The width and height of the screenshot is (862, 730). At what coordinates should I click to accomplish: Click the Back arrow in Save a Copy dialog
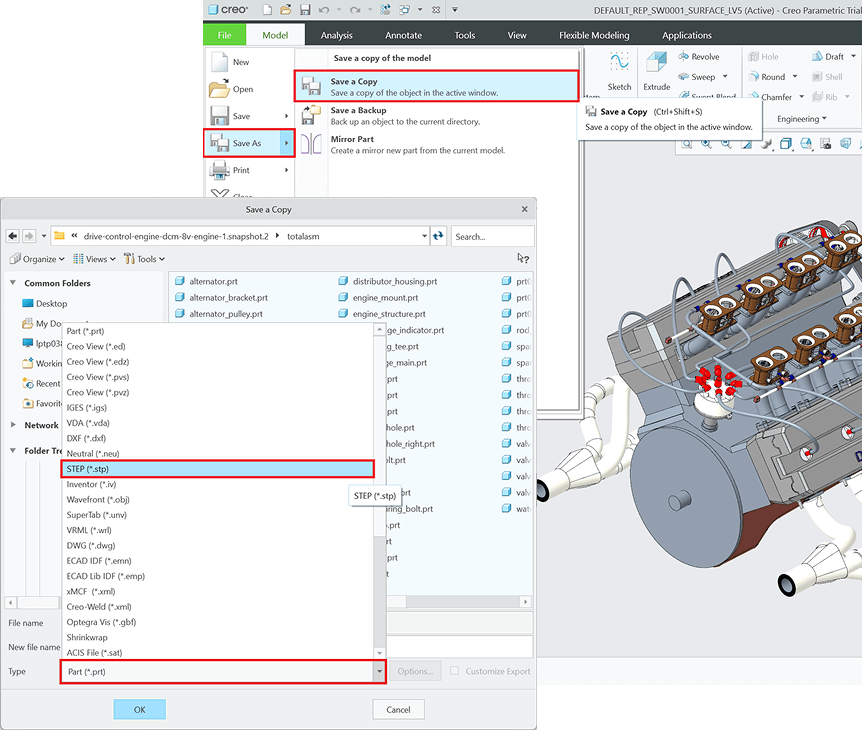tap(13, 236)
